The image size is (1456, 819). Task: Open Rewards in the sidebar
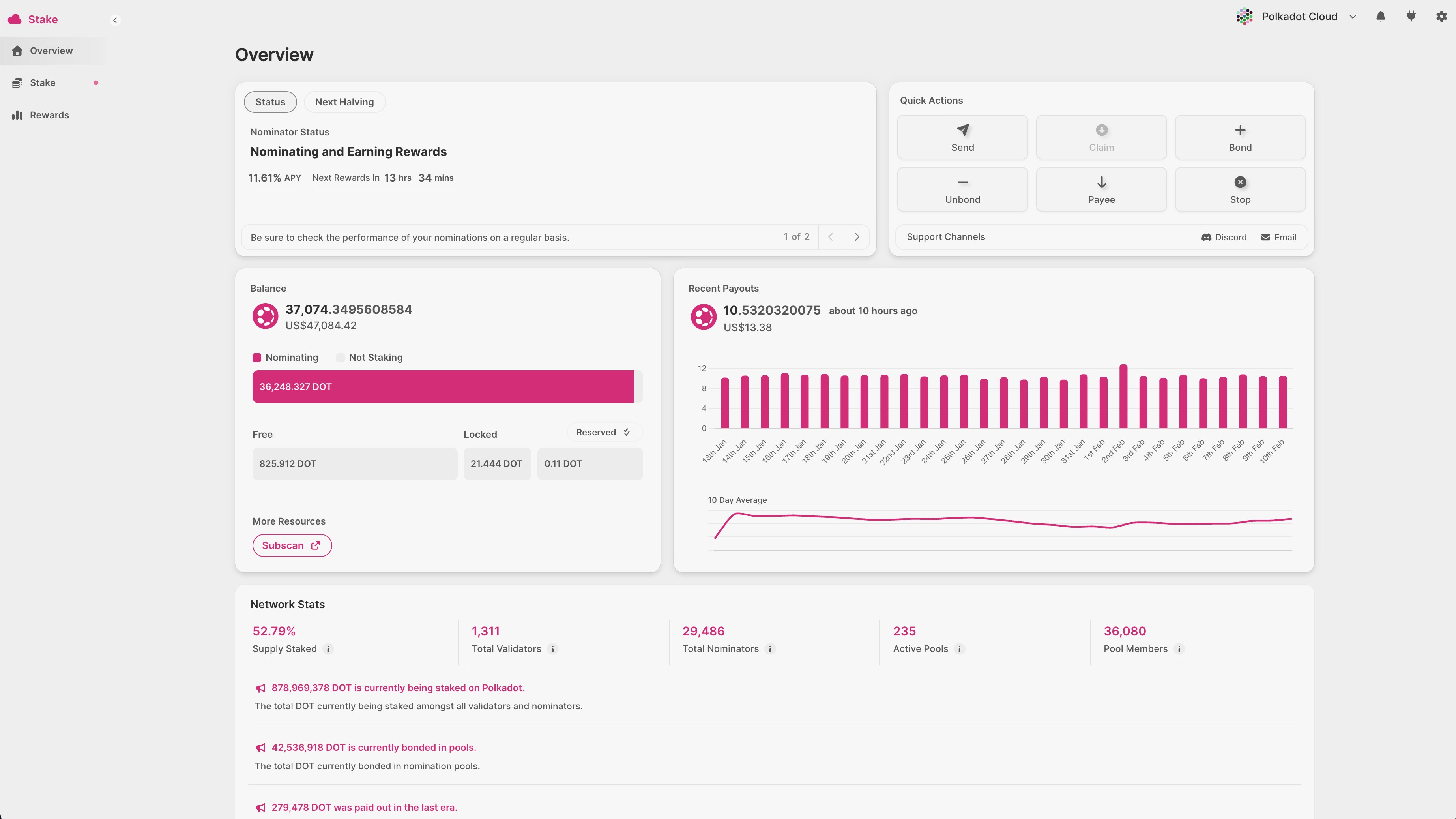pos(49,115)
